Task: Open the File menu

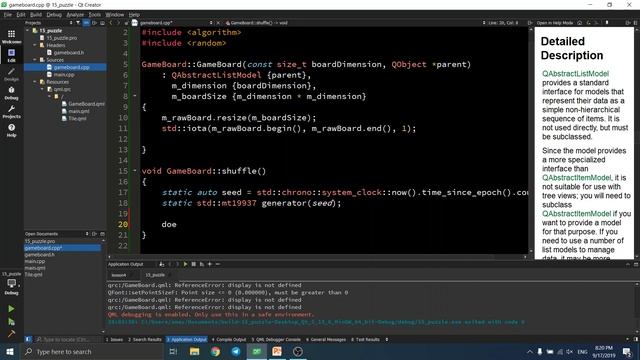Action: 8,15
